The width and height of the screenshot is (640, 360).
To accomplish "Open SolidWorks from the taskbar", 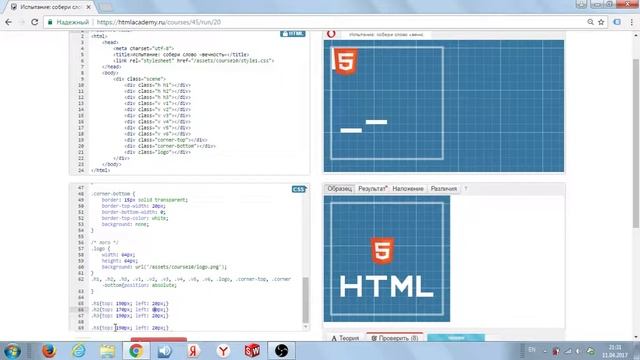I will click(252, 351).
